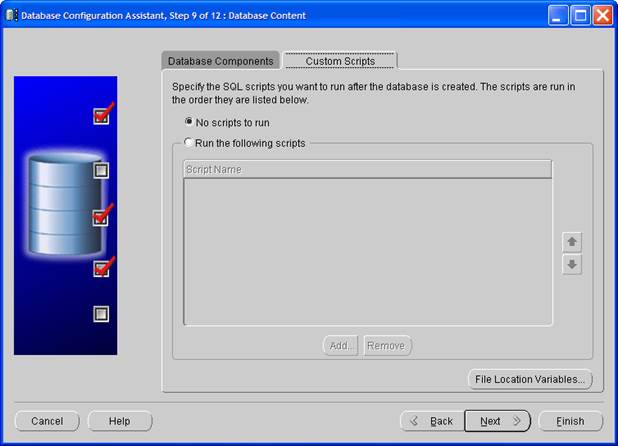The width and height of the screenshot is (618, 446).
Task: Cancel the Database Configuration Assistant
Action: 47,421
